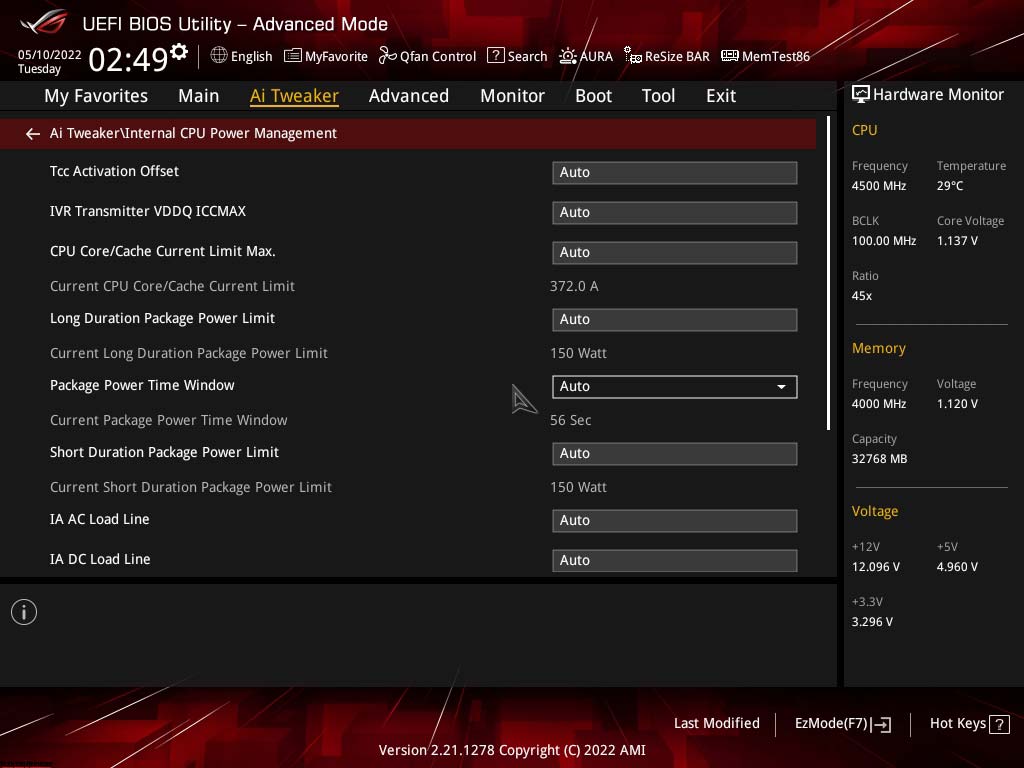This screenshot has width=1024, height=768.
Task: Open the Boot tab
Action: click(x=593, y=96)
